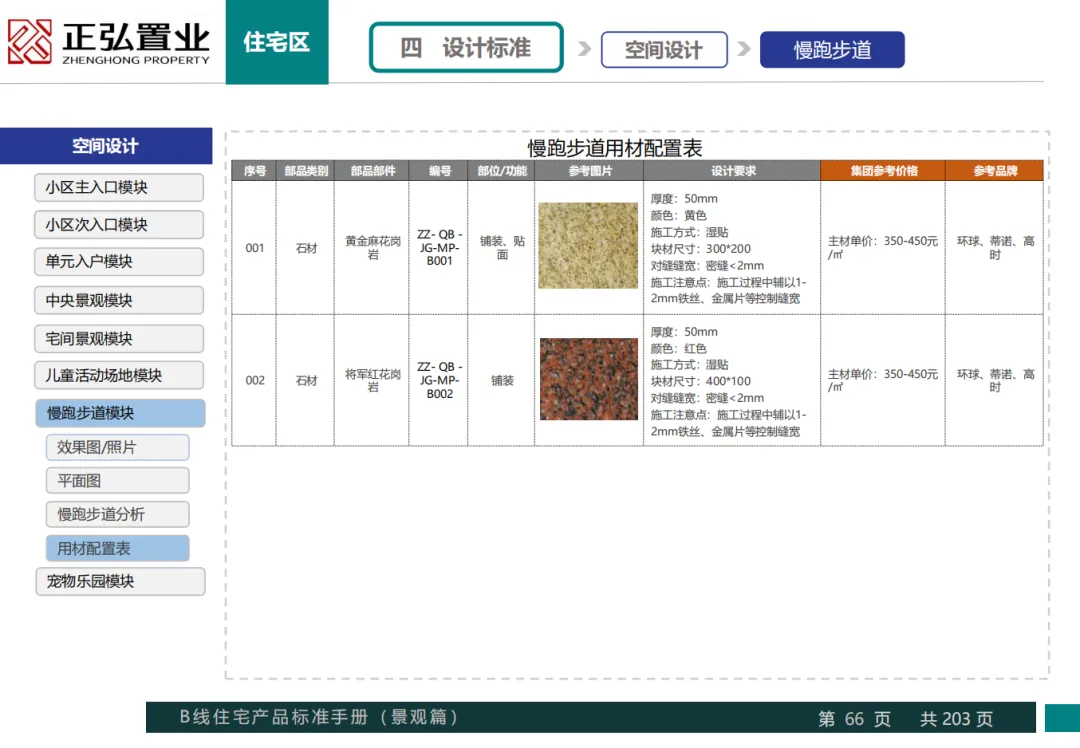1080x748 pixels.
Task: Click the 参考图片 column header
Action: tap(590, 170)
